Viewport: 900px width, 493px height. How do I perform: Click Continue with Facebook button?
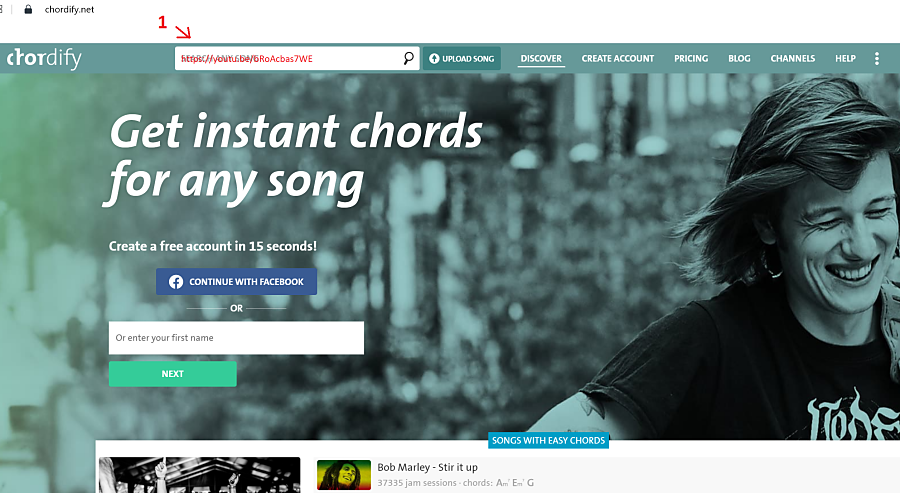pos(236,282)
